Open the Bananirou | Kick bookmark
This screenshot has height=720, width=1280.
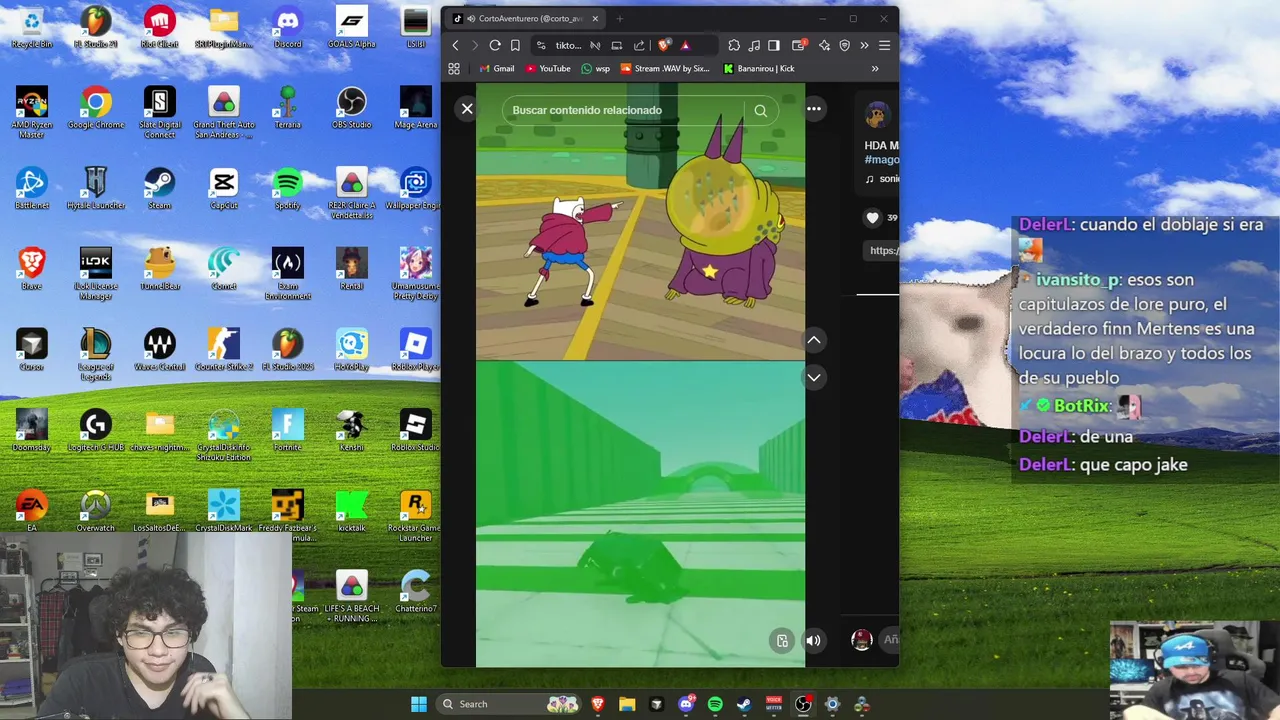pyautogui.click(x=758, y=69)
